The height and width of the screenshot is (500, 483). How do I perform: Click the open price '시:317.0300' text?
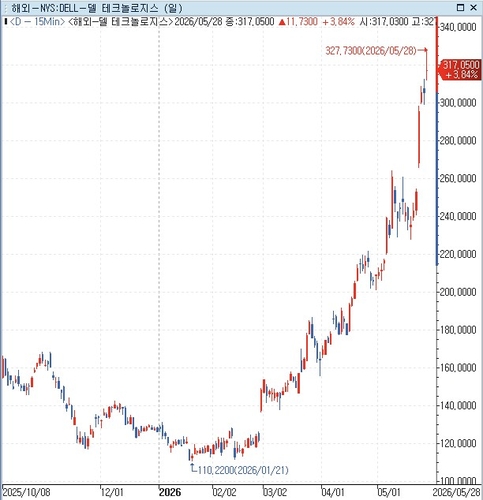(384, 22)
